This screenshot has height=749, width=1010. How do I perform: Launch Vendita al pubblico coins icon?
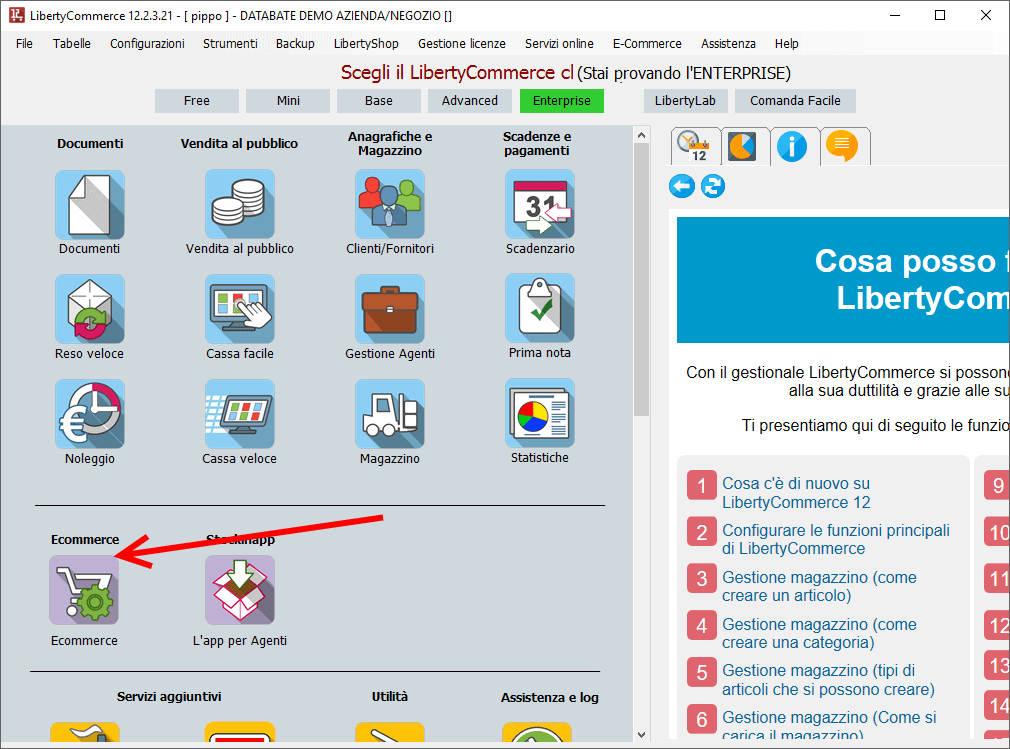click(x=239, y=204)
